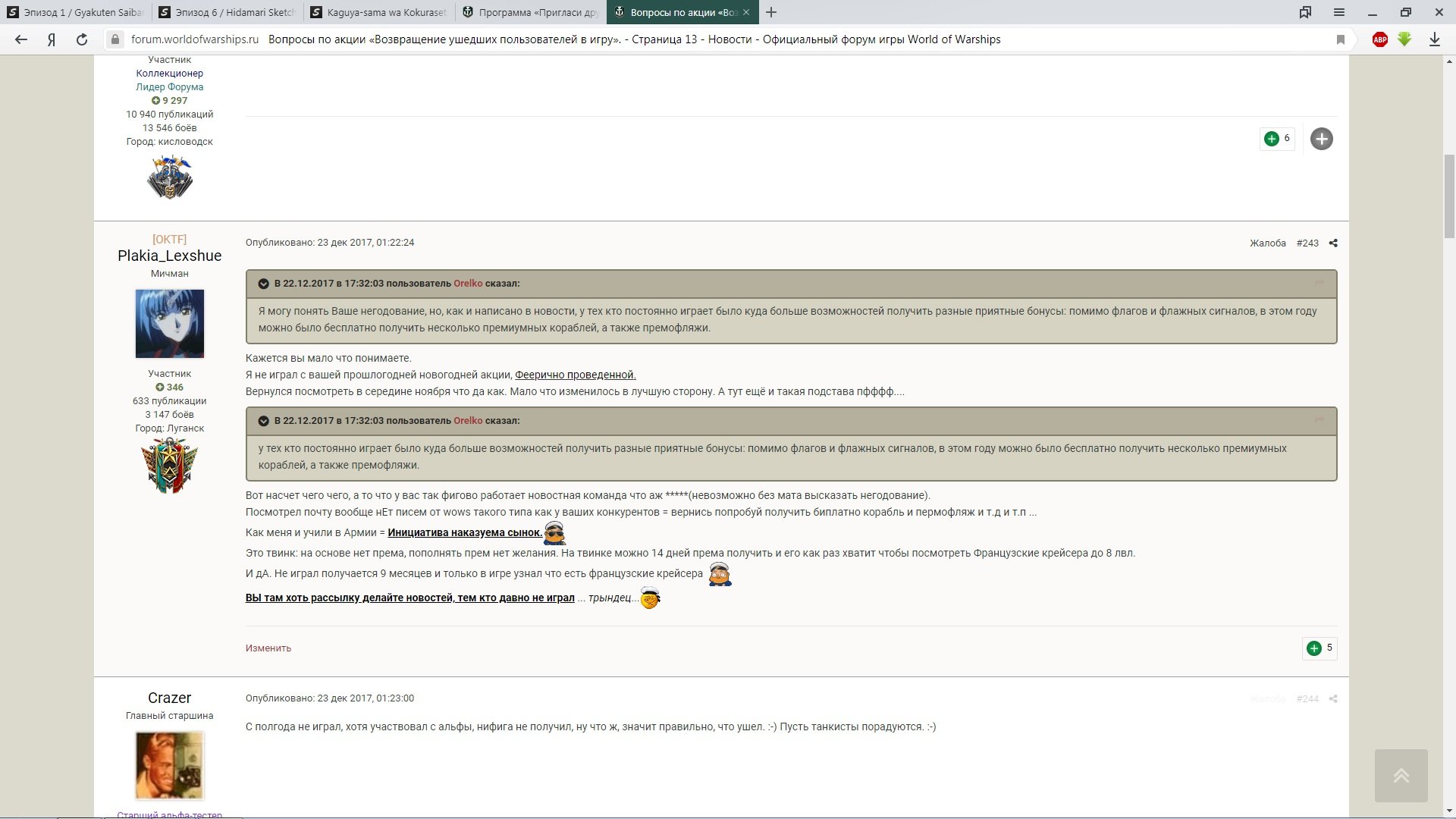Image resolution: width=1456 pixels, height=819 pixels.
Task: Click the bookmark icon in address bar
Action: pos(1341,39)
